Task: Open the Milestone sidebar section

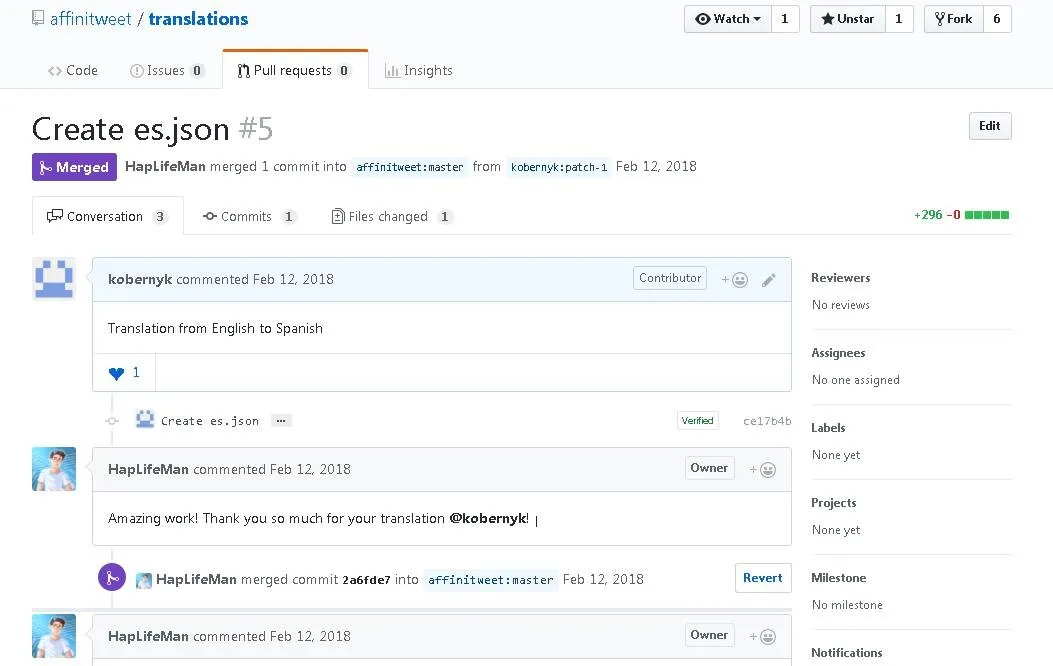Action: tap(839, 578)
